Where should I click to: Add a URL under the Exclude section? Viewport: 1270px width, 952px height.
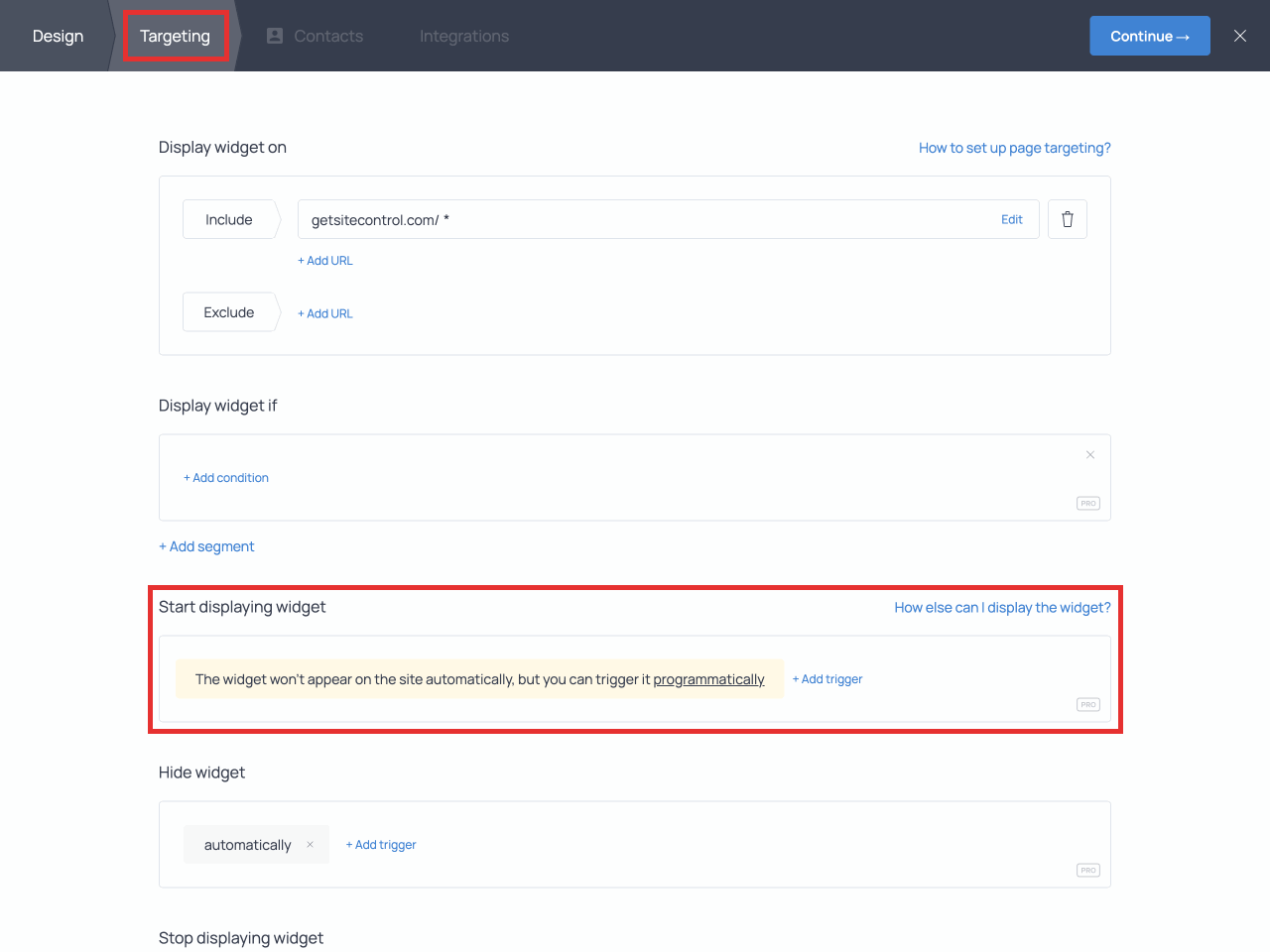point(325,312)
